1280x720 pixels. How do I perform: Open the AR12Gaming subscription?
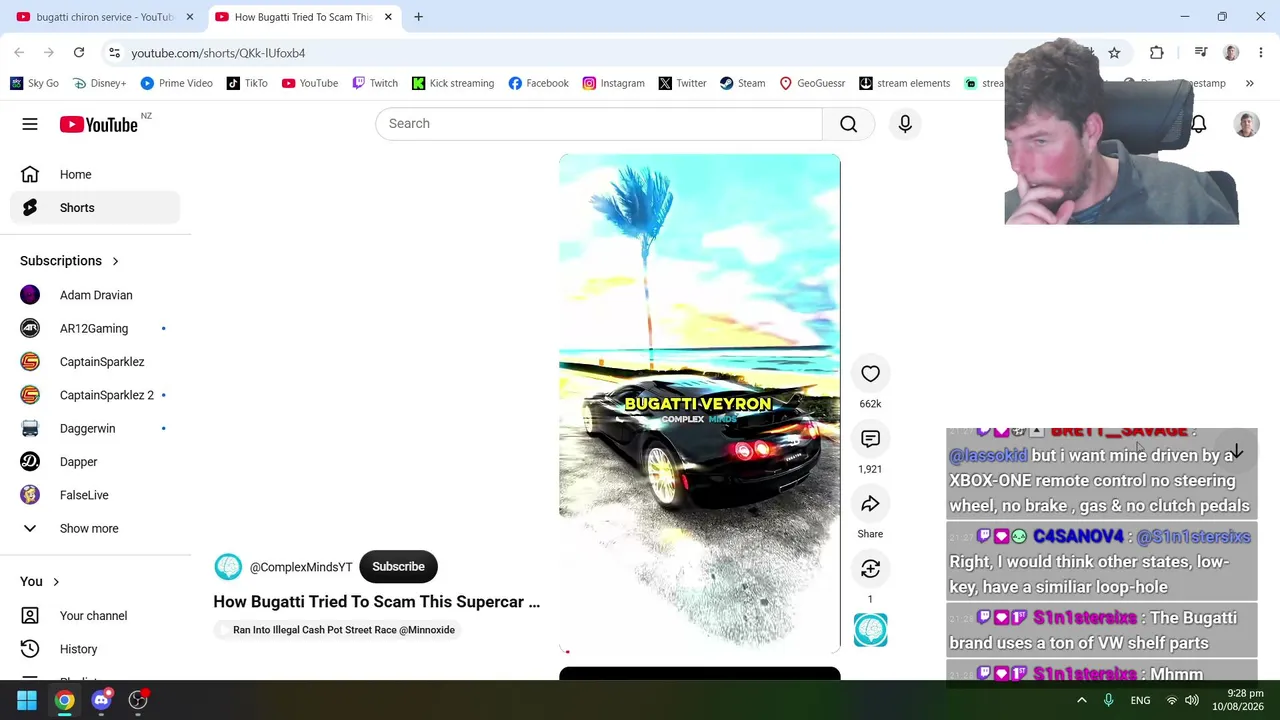pos(95,328)
